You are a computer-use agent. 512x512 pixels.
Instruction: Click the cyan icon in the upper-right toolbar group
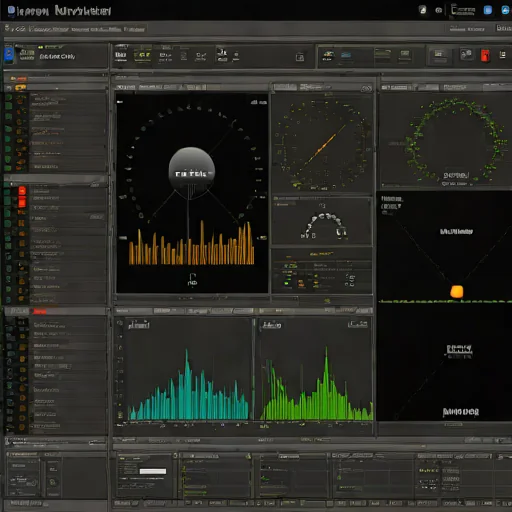coord(346,55)
